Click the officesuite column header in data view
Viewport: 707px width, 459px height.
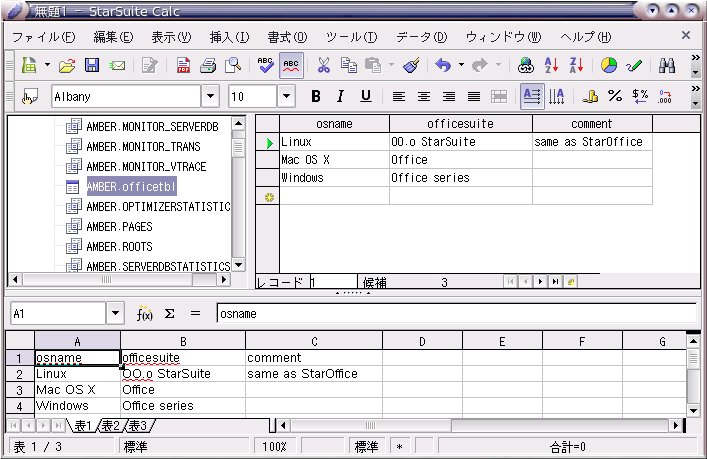(460, 124)
